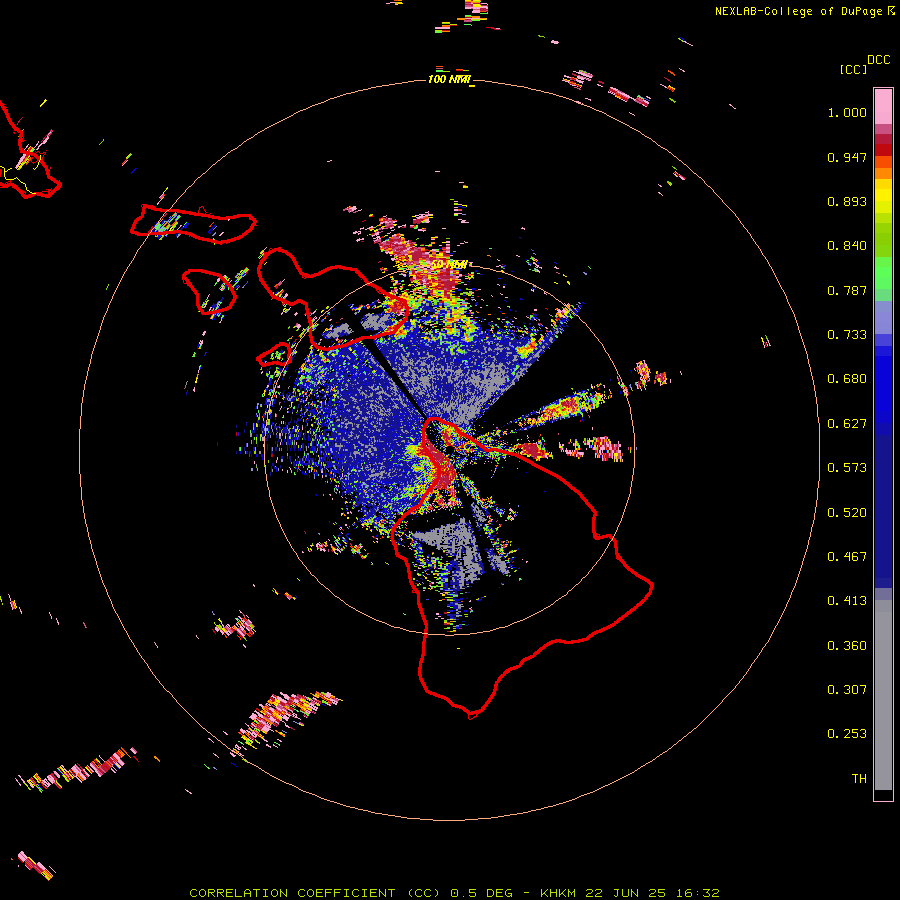
Task: Select the 0.893 color scale value
Action: 847,201
